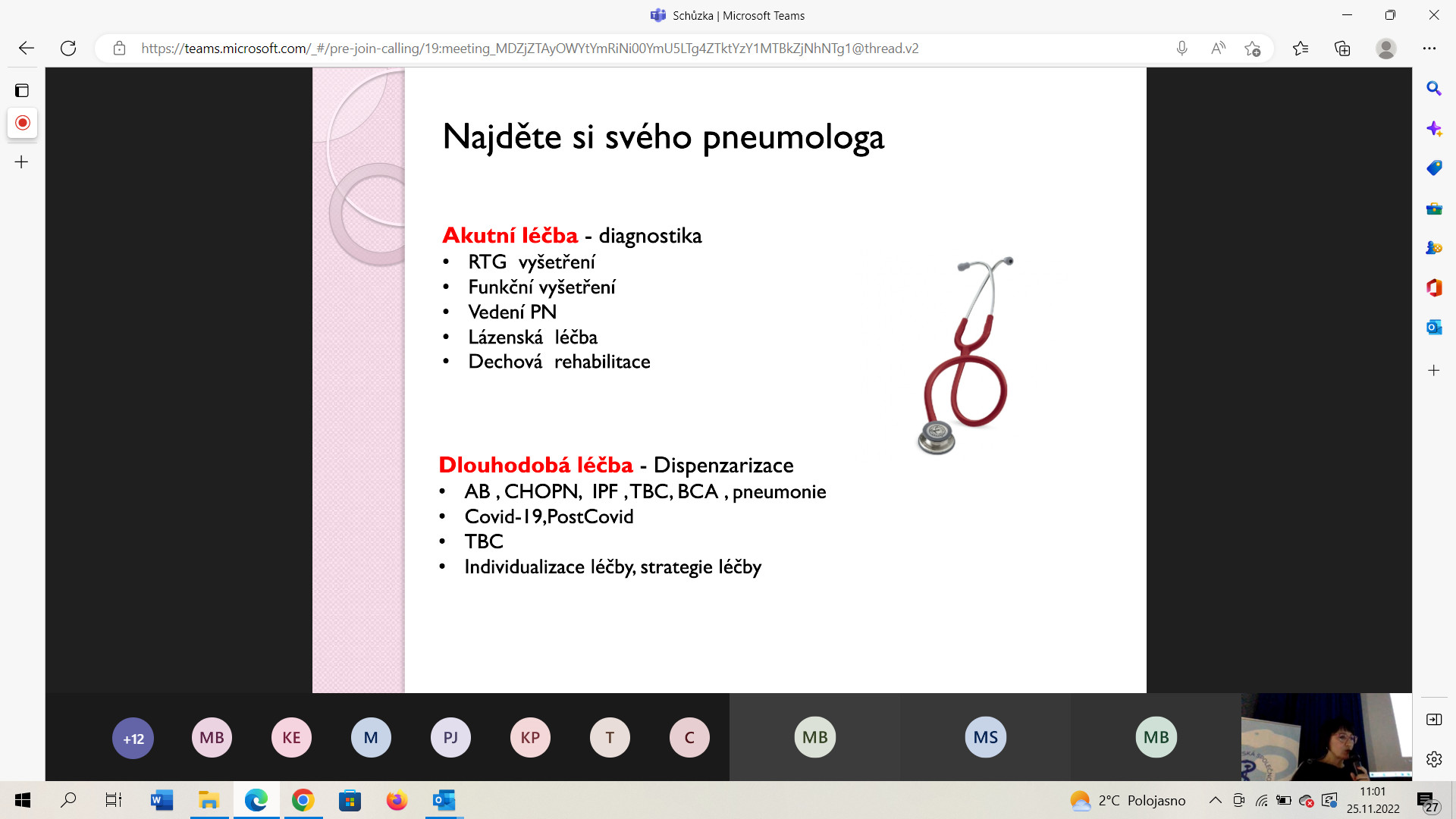Image resolution: width=1456 pixels, height=819 pixels.
Task: Open Microsoft Store from taskbar
Action: [350, 800]
